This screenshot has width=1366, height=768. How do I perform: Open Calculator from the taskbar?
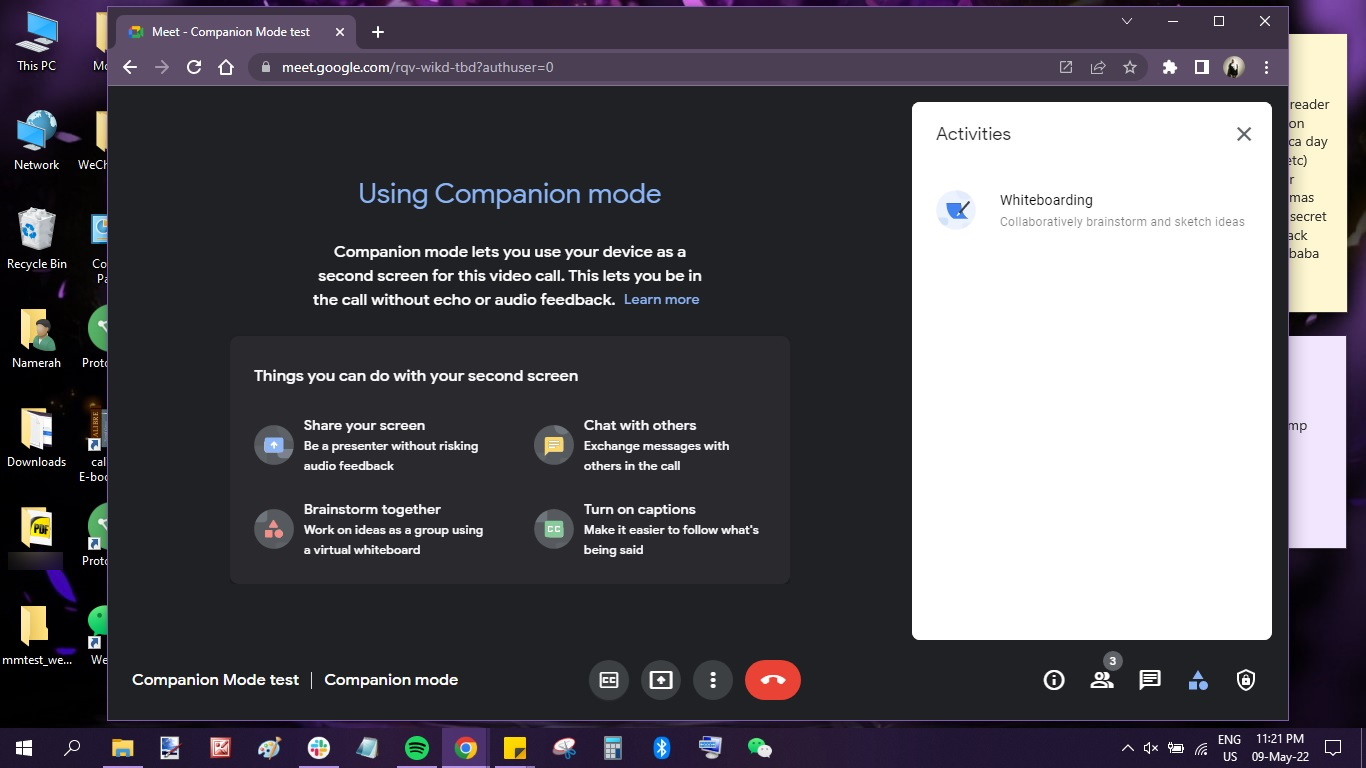(613, 747)
